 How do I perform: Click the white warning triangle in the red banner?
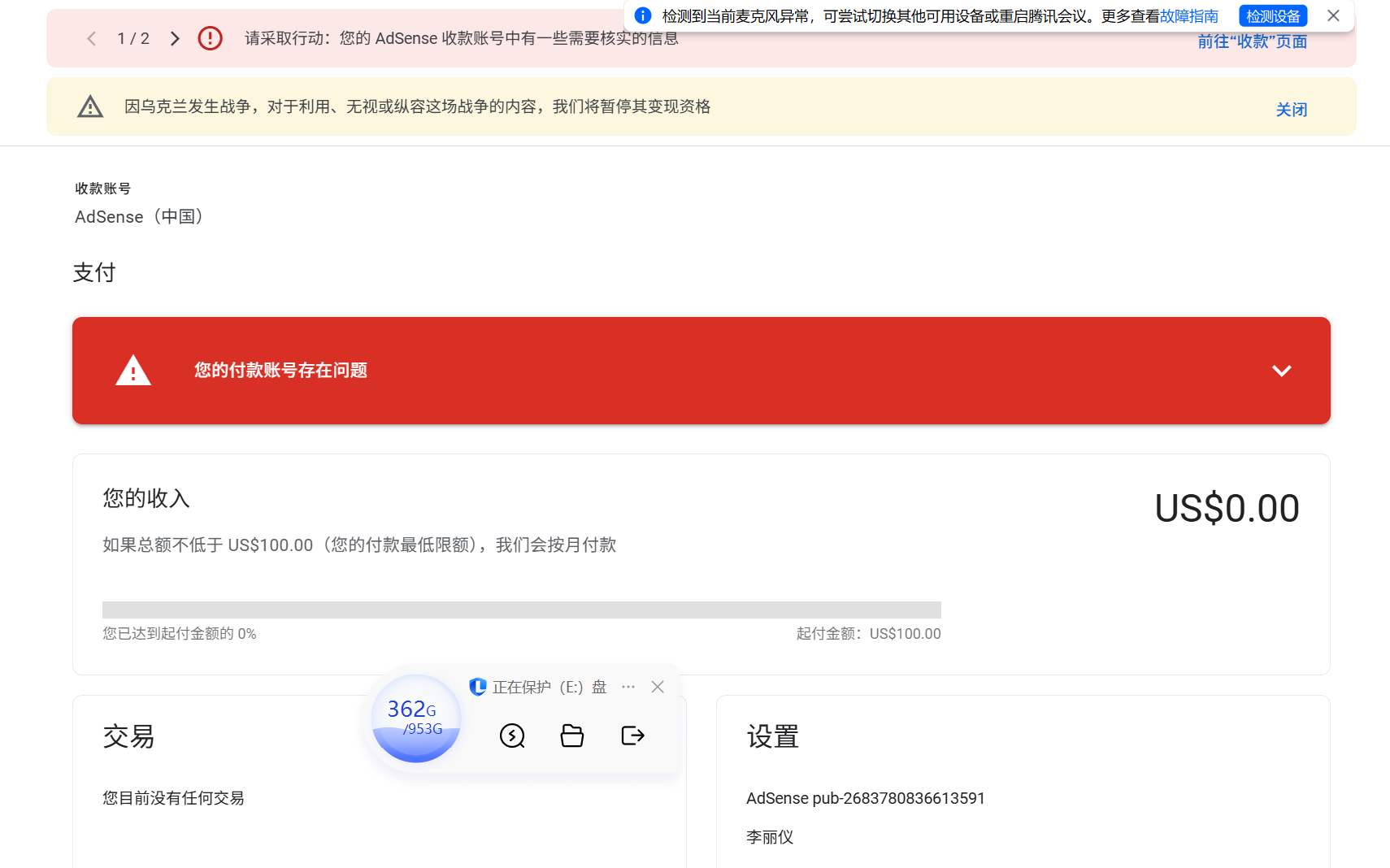tap(133, 370)
